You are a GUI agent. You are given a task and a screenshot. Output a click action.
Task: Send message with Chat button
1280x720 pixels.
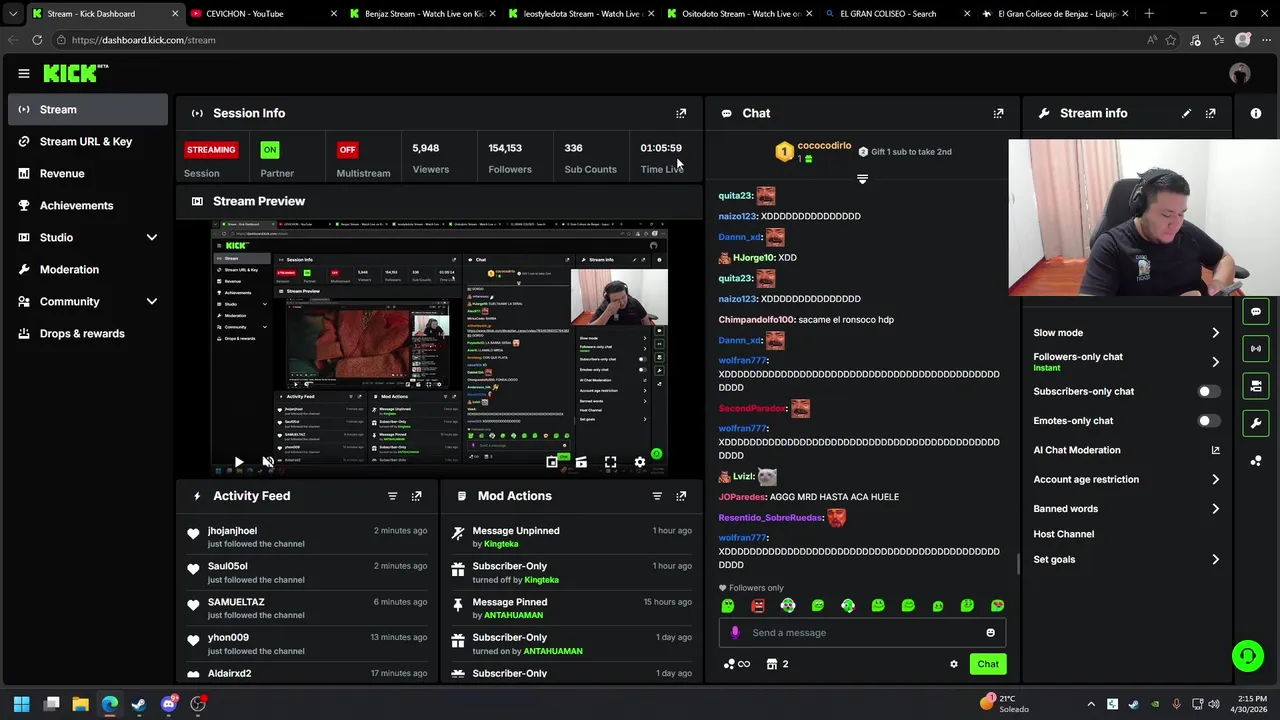coord(988,664)
